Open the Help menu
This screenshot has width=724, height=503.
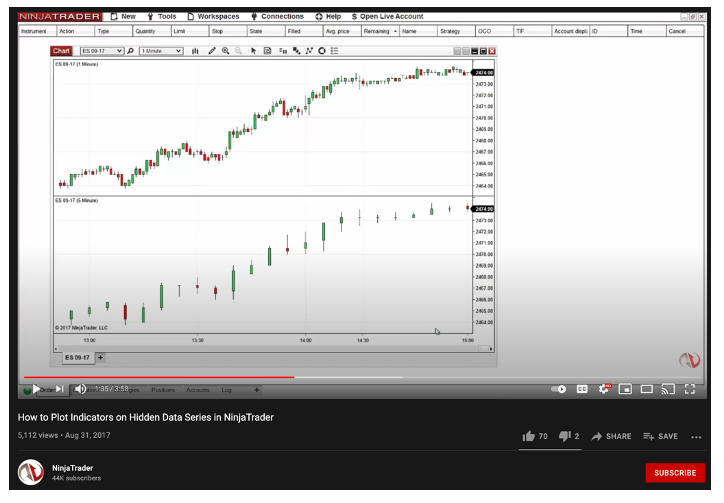[328, 17]
